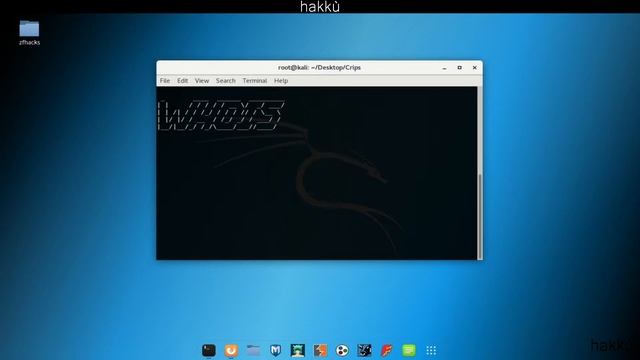This screenshot has width=640, height=360.
Task: Launch the orange Firefox browser dock icon
Action: (231, 350)
